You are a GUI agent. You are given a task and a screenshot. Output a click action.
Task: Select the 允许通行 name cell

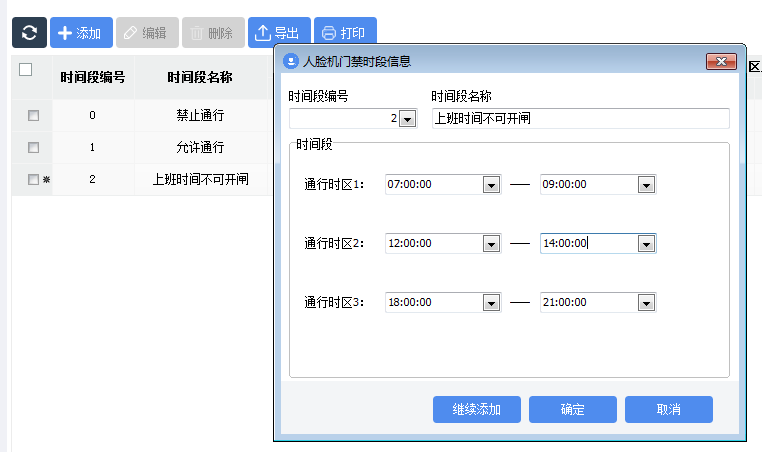[200, 147]
